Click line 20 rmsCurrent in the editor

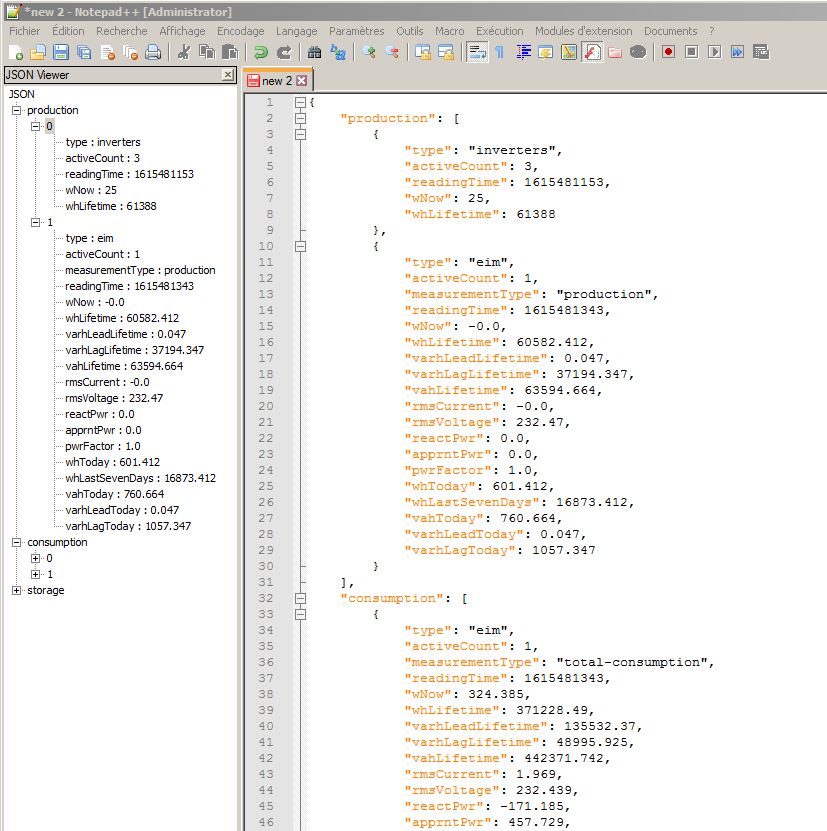[x=448, y=406]
